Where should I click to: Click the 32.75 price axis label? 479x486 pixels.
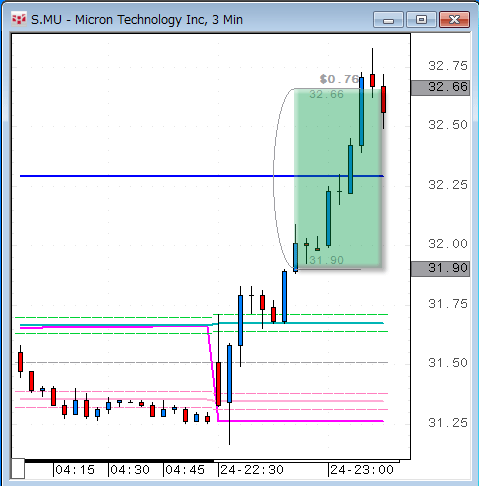(x=448, y=66)
